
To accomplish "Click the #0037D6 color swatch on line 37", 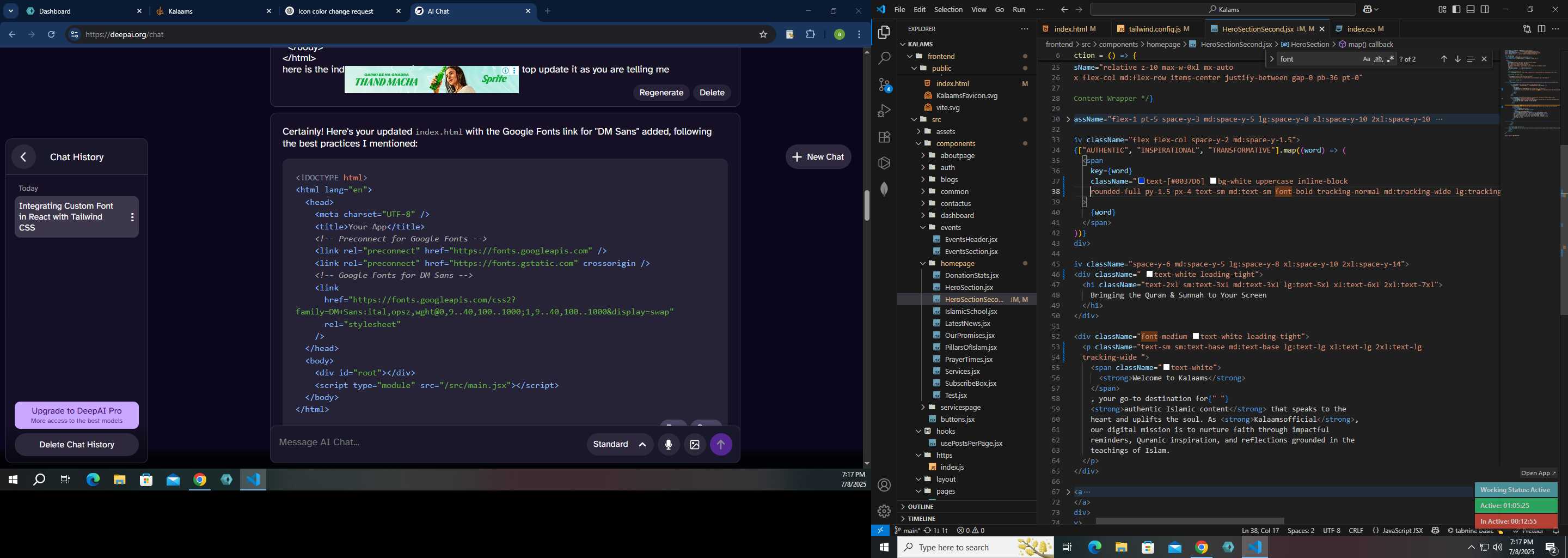I will tap(1142, 181).
